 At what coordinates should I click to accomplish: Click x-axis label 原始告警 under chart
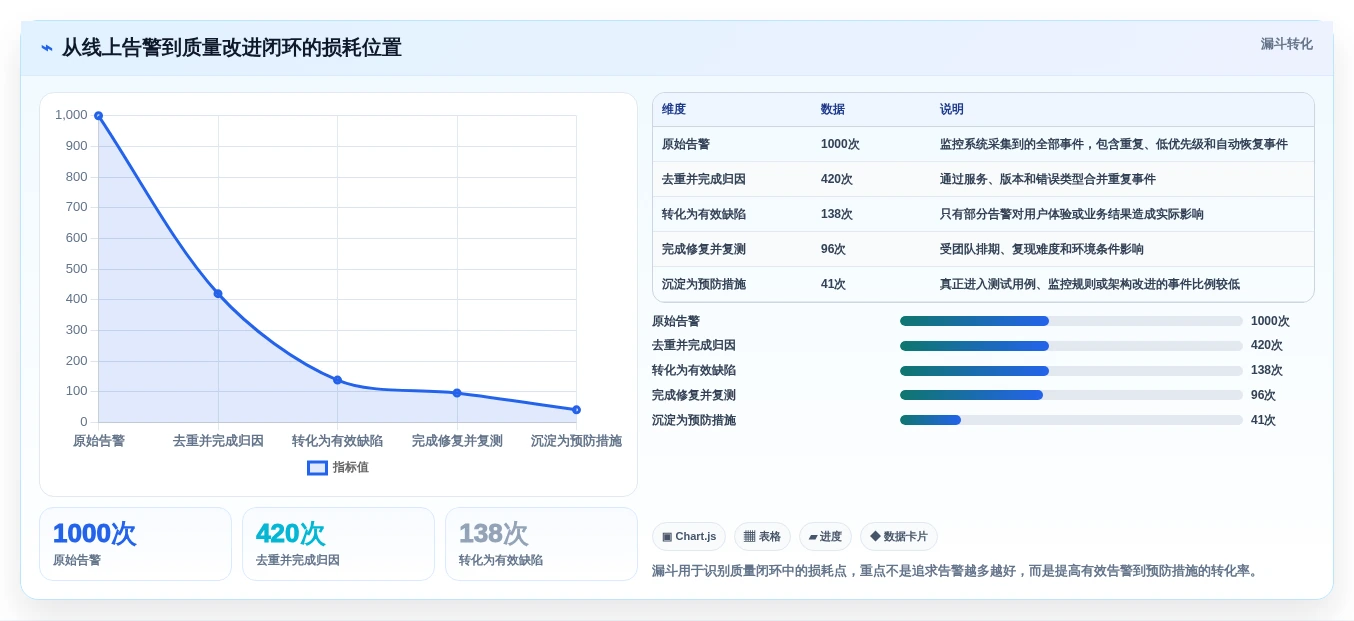coord(99,441)
